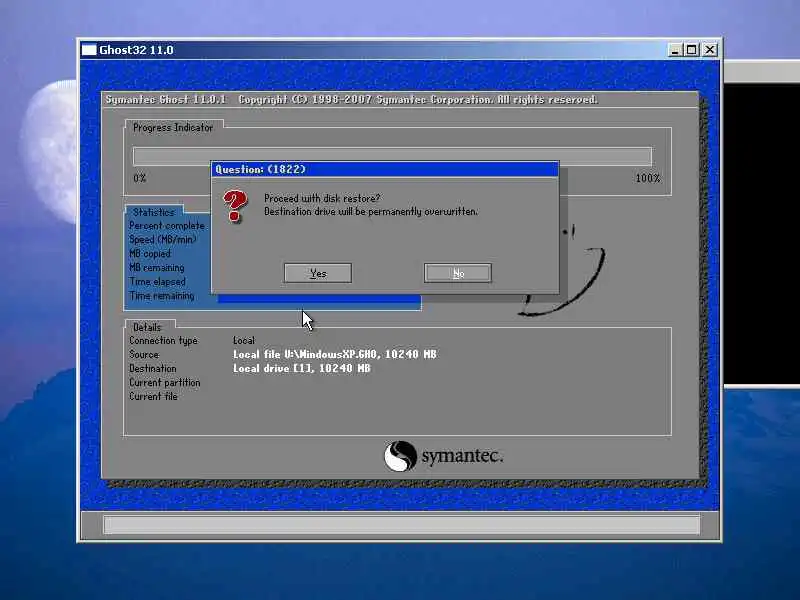Viewport: 800px width, 600px height.
Task: Click the 'Percent complete' statistic label
Action: 167,226
